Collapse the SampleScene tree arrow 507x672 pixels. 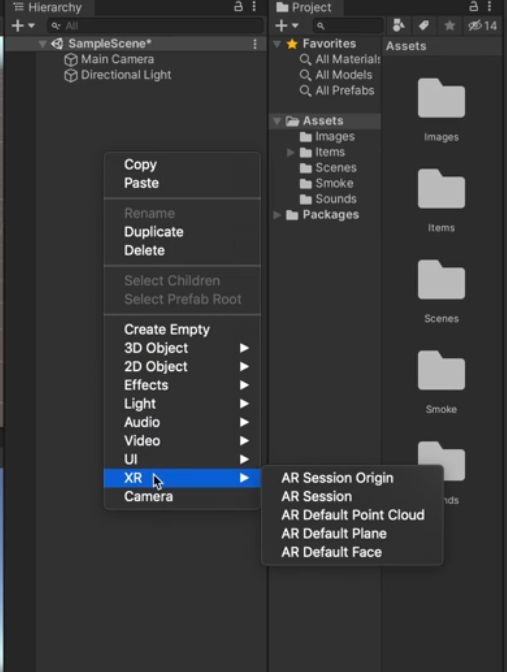(x=42, y=44)
